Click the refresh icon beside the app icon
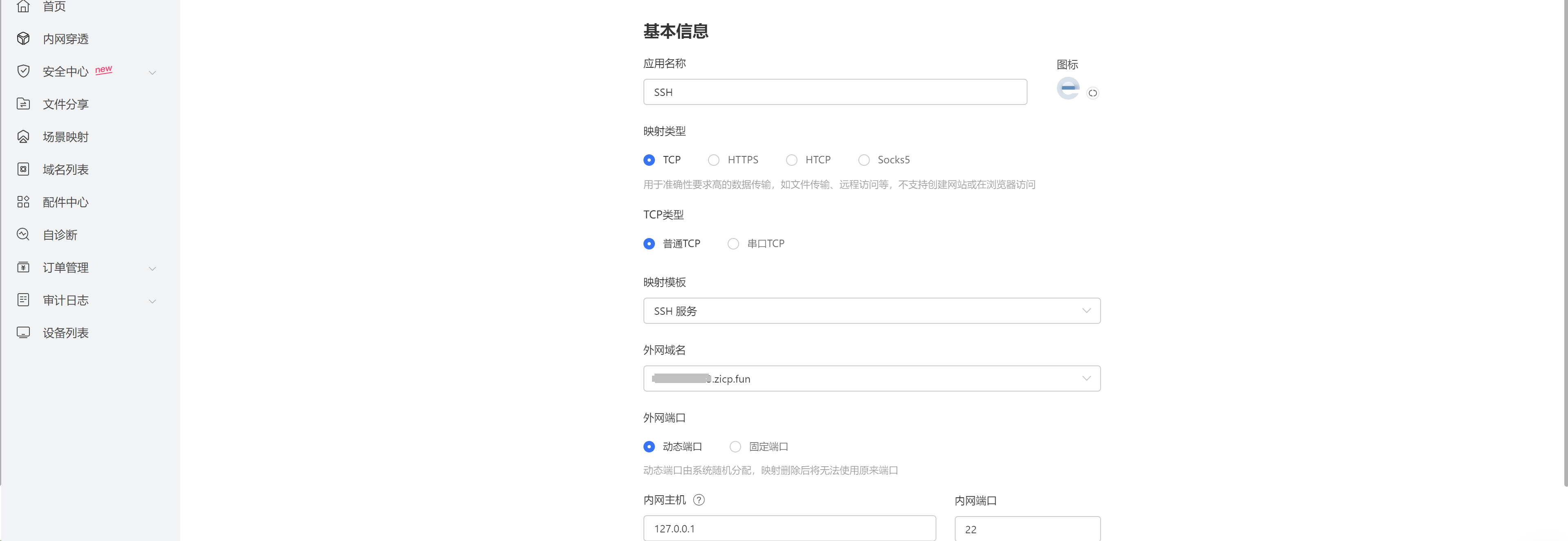 pyautogui.click(x=1092, y=93)
